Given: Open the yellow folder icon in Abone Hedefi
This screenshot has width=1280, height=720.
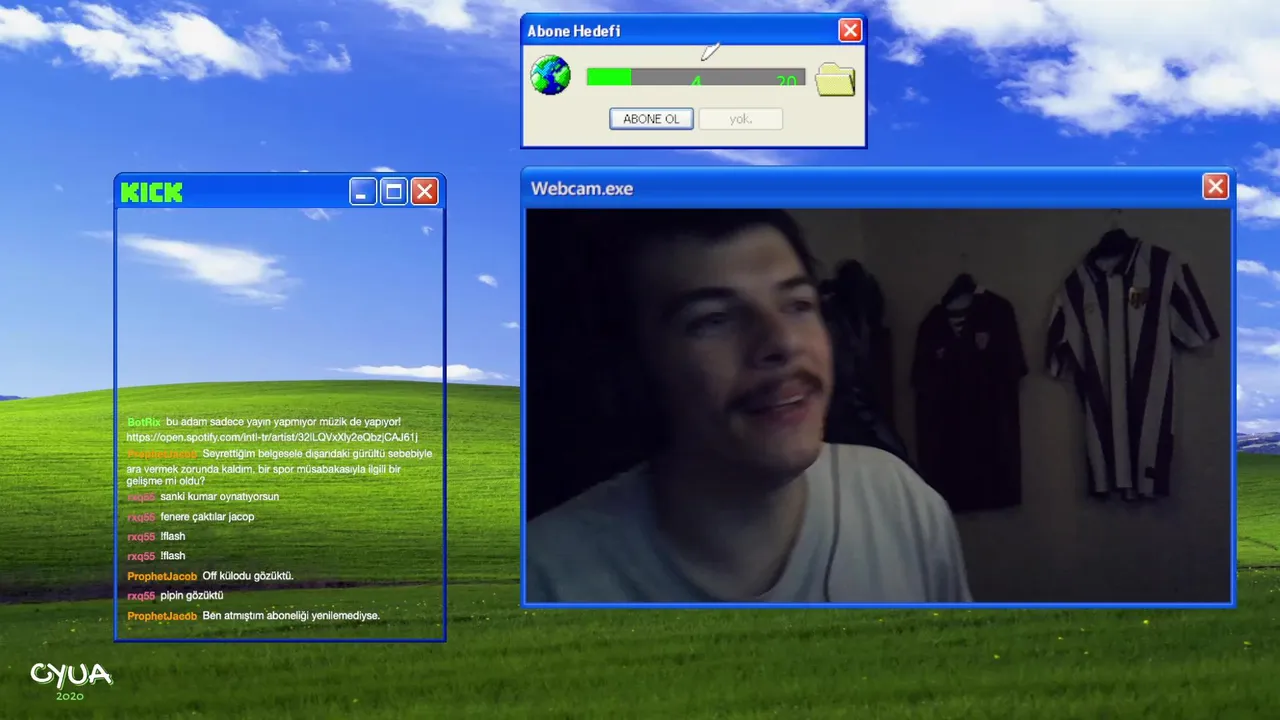Looking at the screenshot, I should tap(835, 79).
